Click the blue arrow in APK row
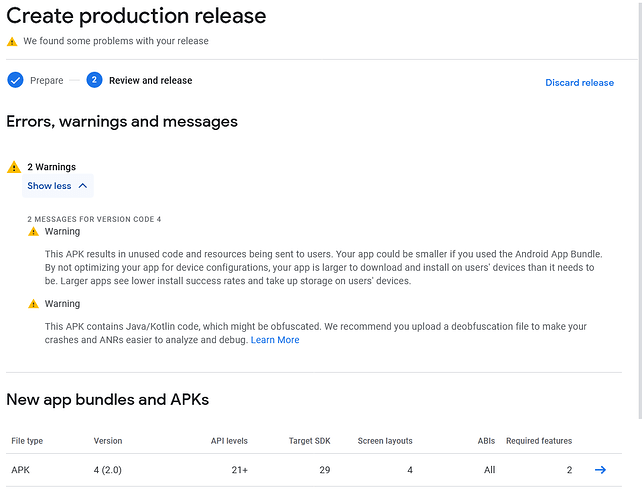 point(600,470)
